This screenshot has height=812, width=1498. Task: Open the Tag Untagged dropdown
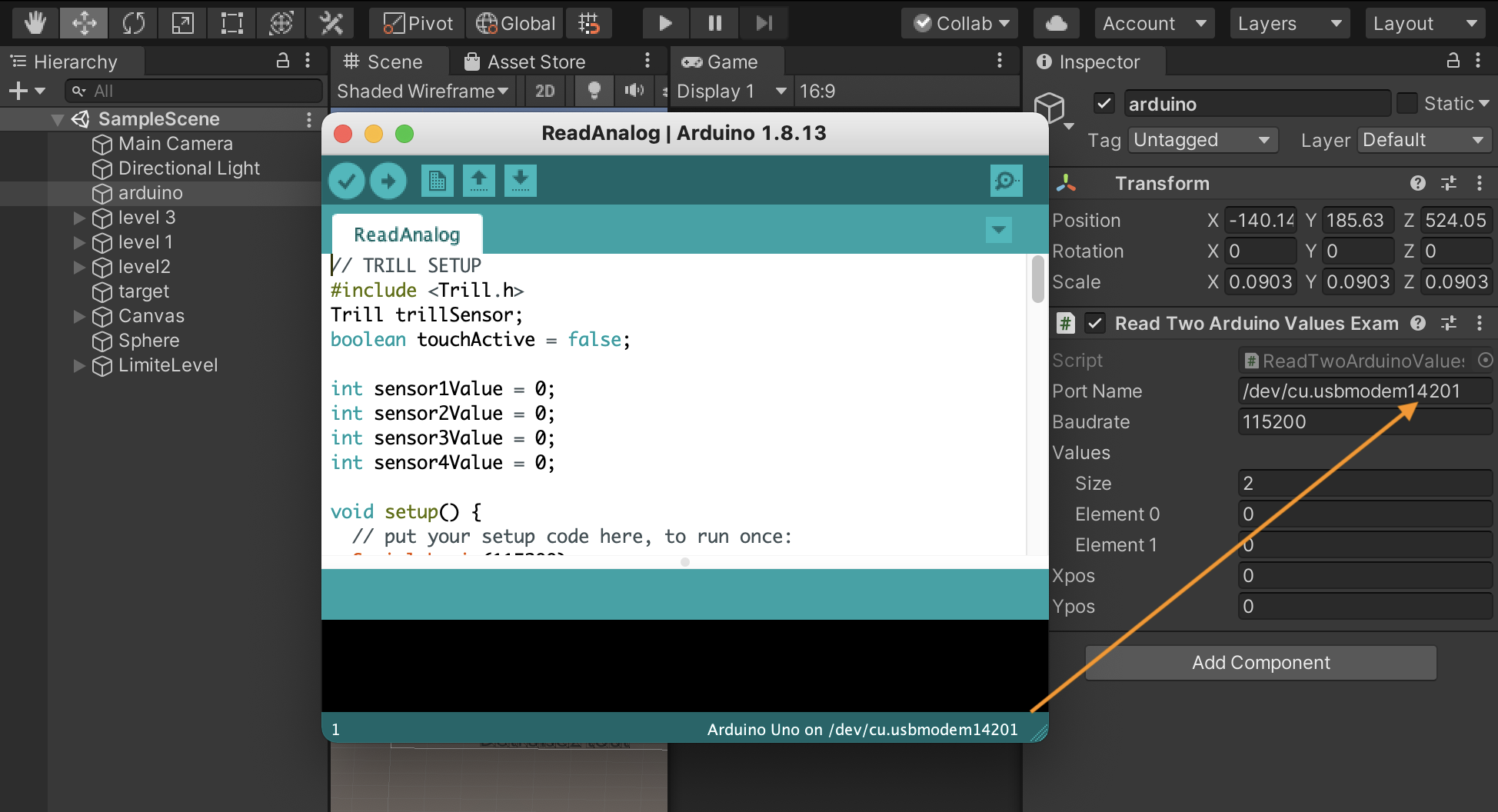pos(1203,140)
